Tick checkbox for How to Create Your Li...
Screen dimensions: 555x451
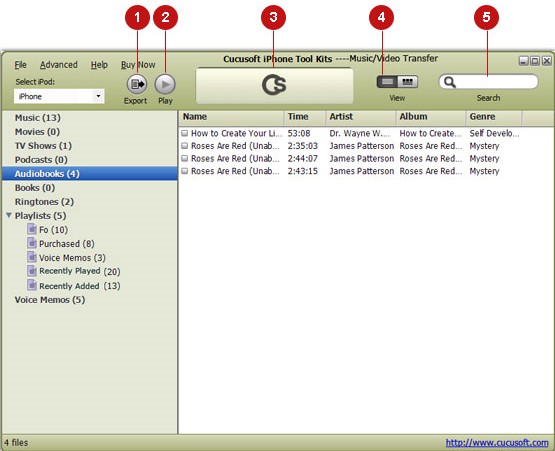click(184, 133)
